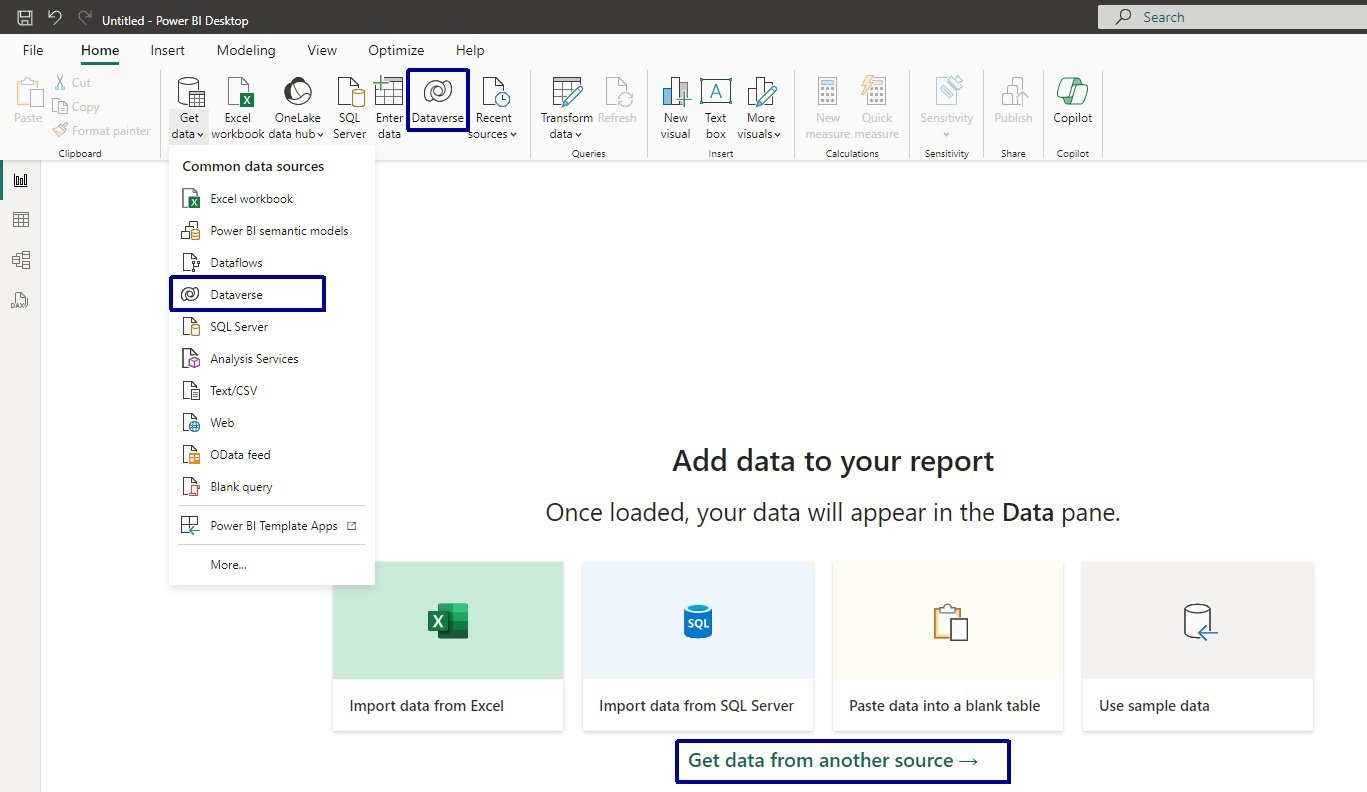Click Paste data into a blank table

tap(948, 646)
